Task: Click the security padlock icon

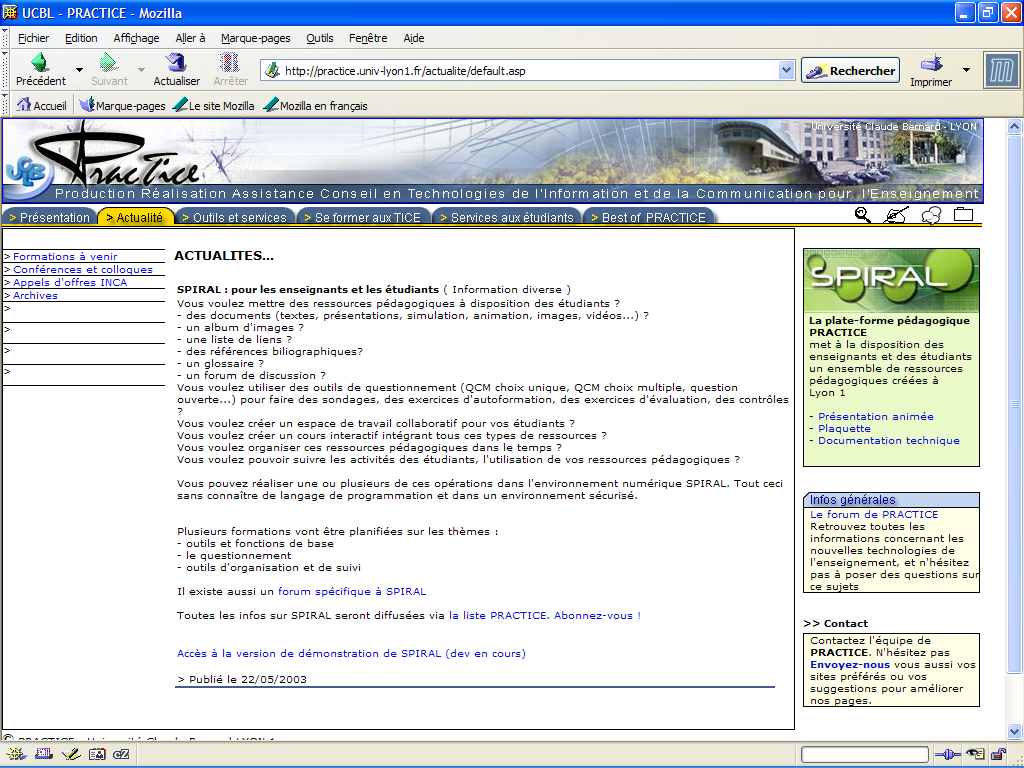Action: (998, 754)
